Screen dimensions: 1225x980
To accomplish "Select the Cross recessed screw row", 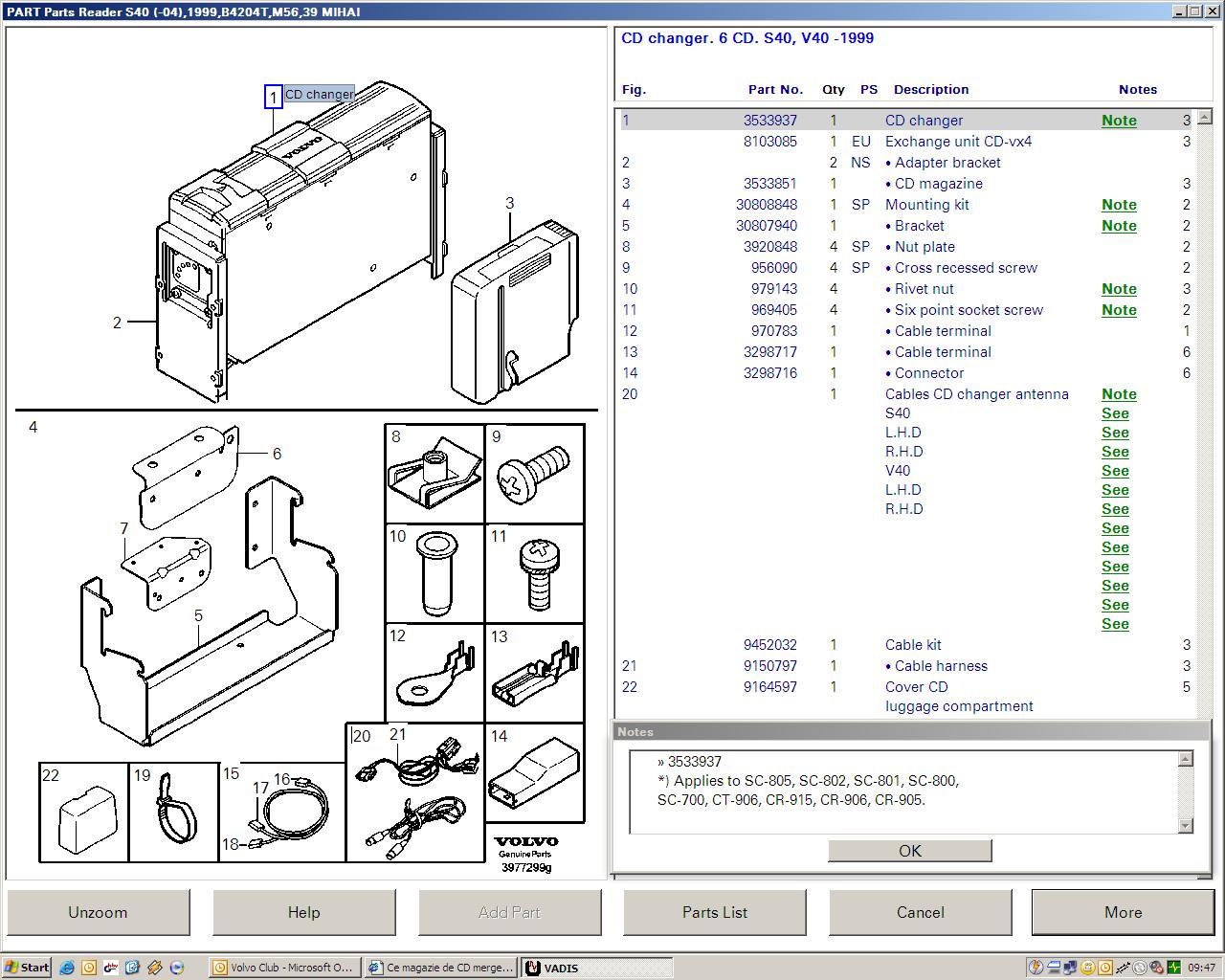I will (x=905, y=268).
